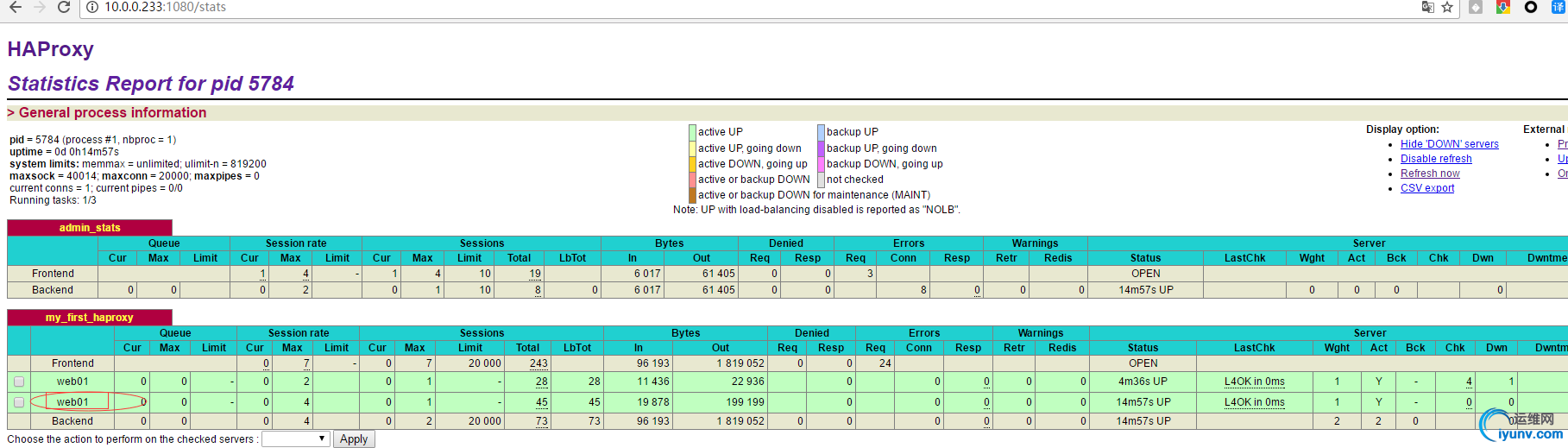The image size is (1568, 448).
Task: Click 'Statistics Report for pid 5784' heading
Action: (151, 84)
